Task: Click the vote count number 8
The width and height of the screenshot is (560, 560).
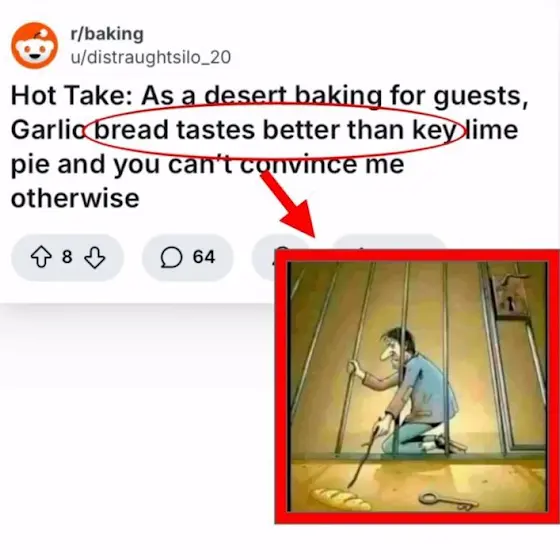Action: (67, 257)
